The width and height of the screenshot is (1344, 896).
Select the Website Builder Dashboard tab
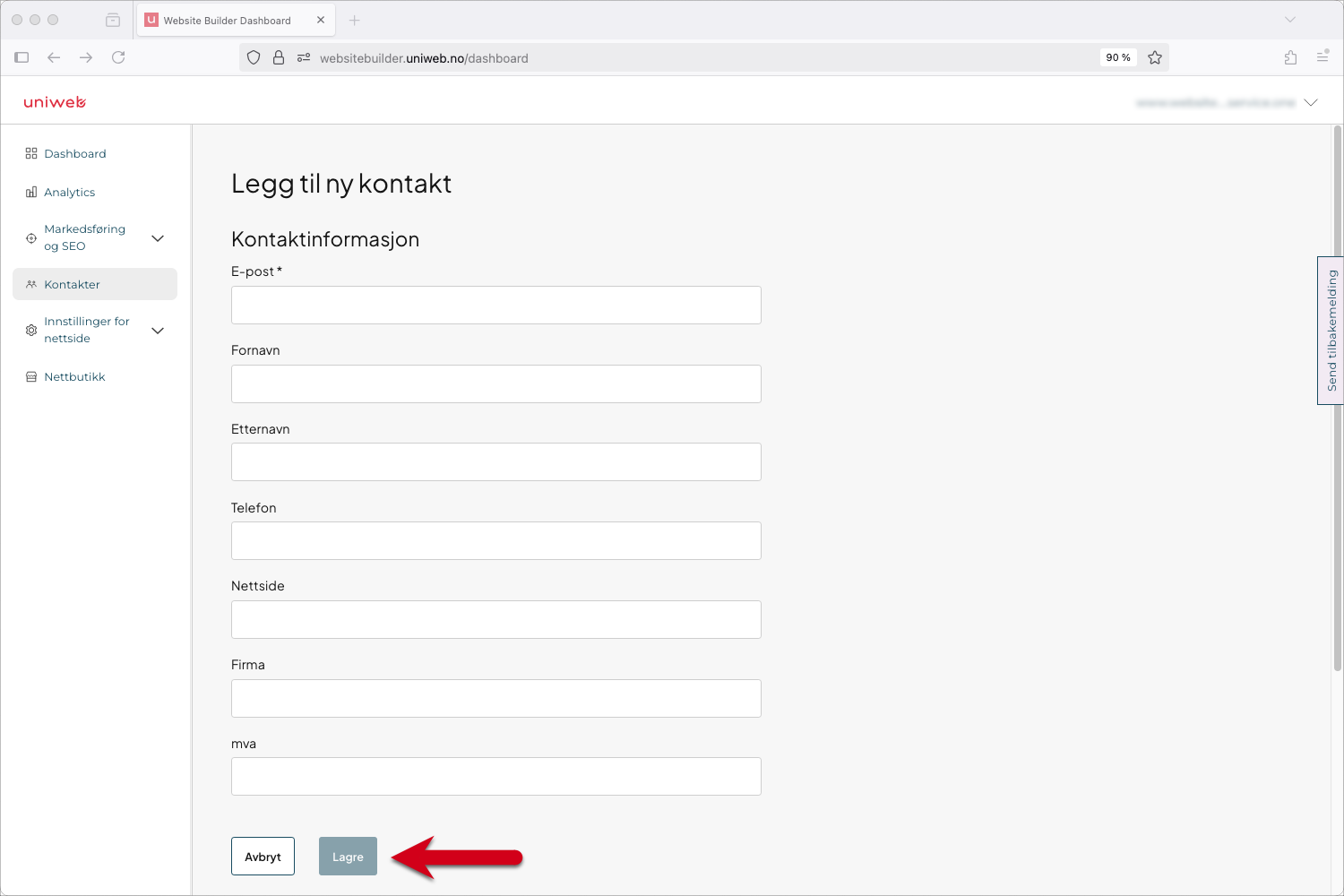coord(236,20)
